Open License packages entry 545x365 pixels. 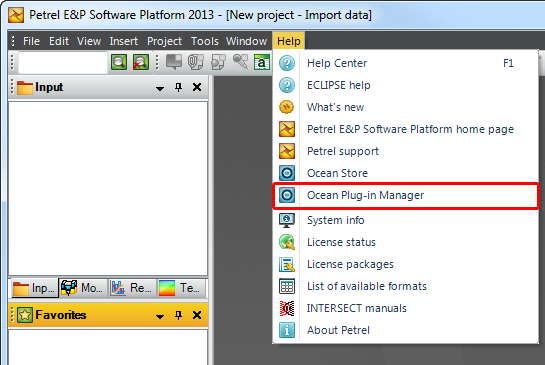[406, 264]
